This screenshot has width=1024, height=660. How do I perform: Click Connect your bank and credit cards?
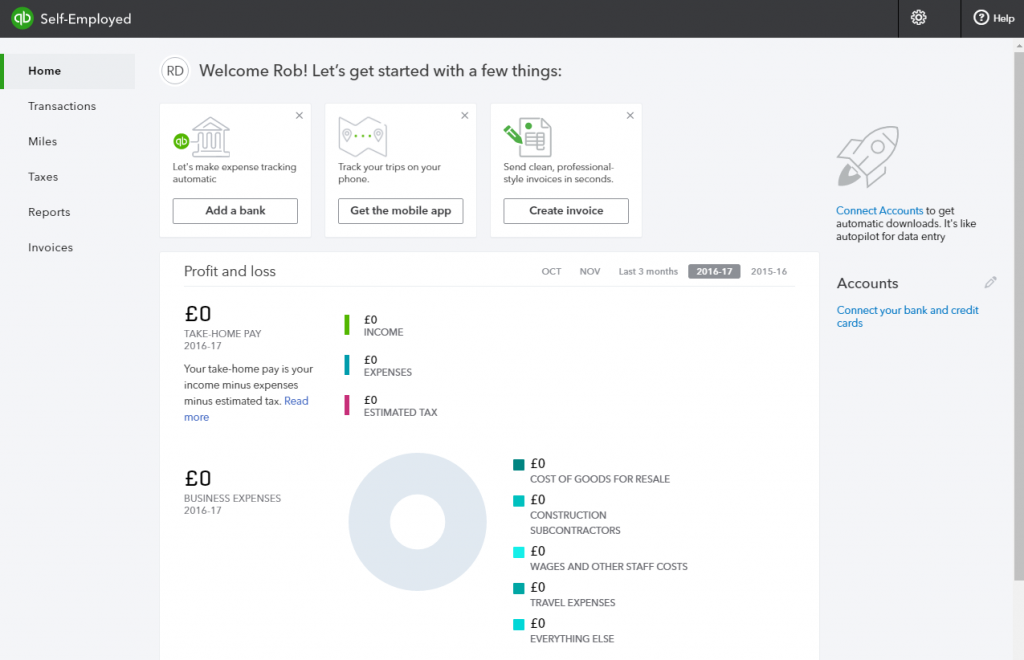[x=908, y=317]
